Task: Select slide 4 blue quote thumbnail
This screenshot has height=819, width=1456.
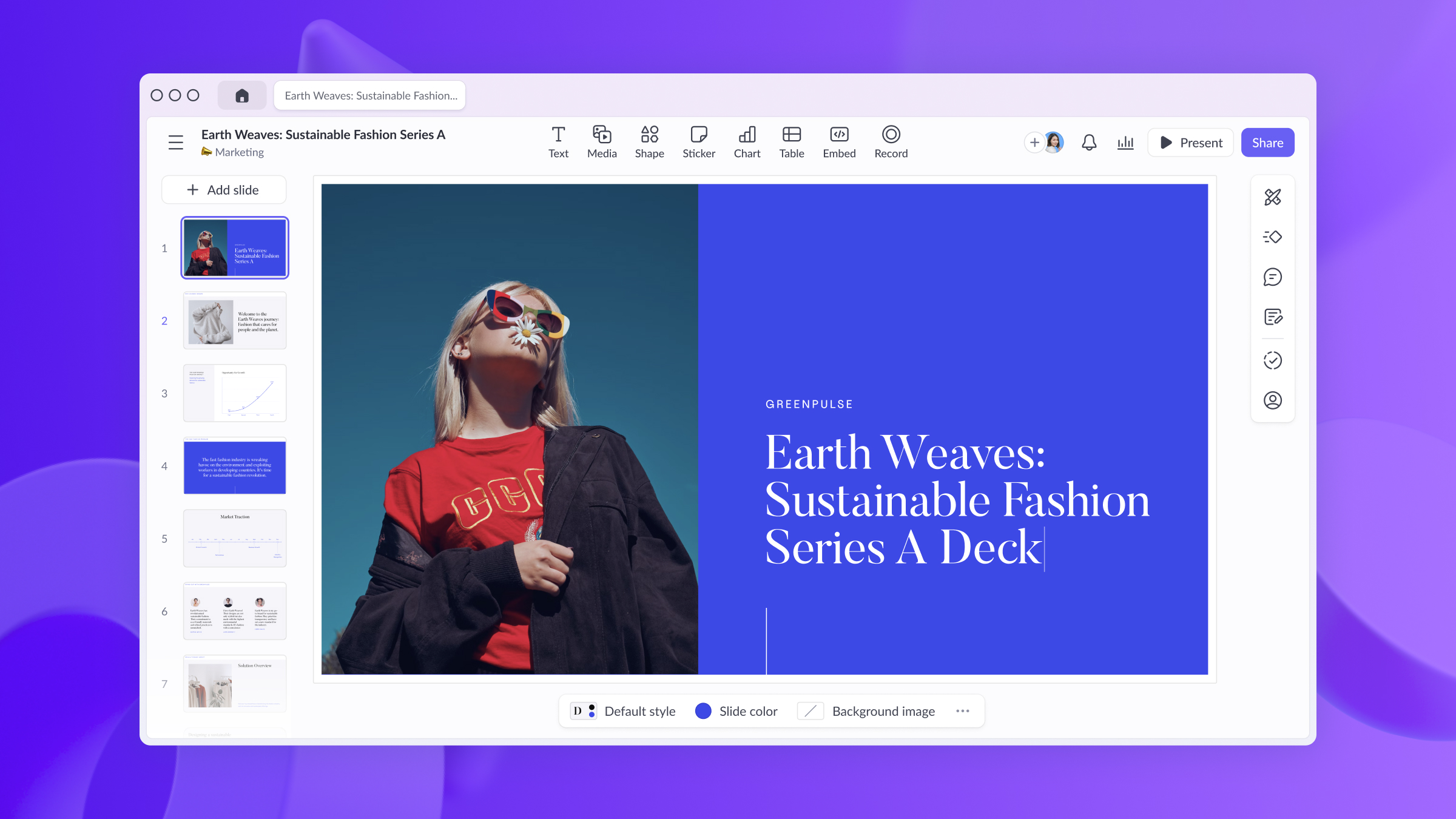Action: (x=235, y=466)
